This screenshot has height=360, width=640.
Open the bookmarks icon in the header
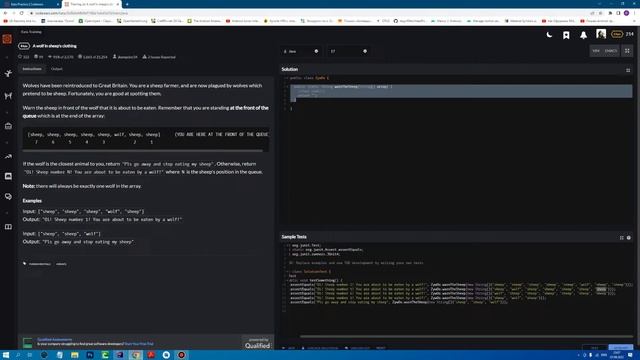[x=566, y=36]
